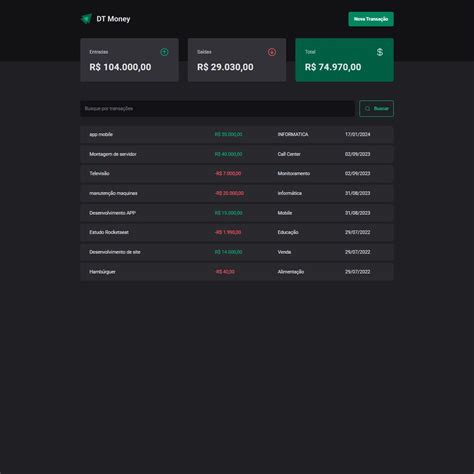The image size is (474, 474).
Task: Click the green Total card amount
Action: pyautogui.click(x=333, y=67)
